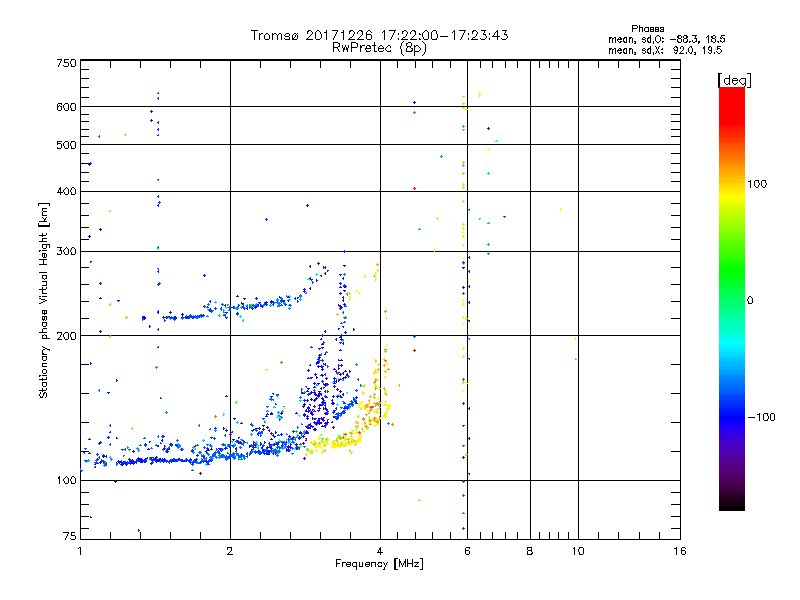Viewport: 800px width, 600px height.
Task: Click the y-axis tick label '400'
Action: tap(66, 191)
